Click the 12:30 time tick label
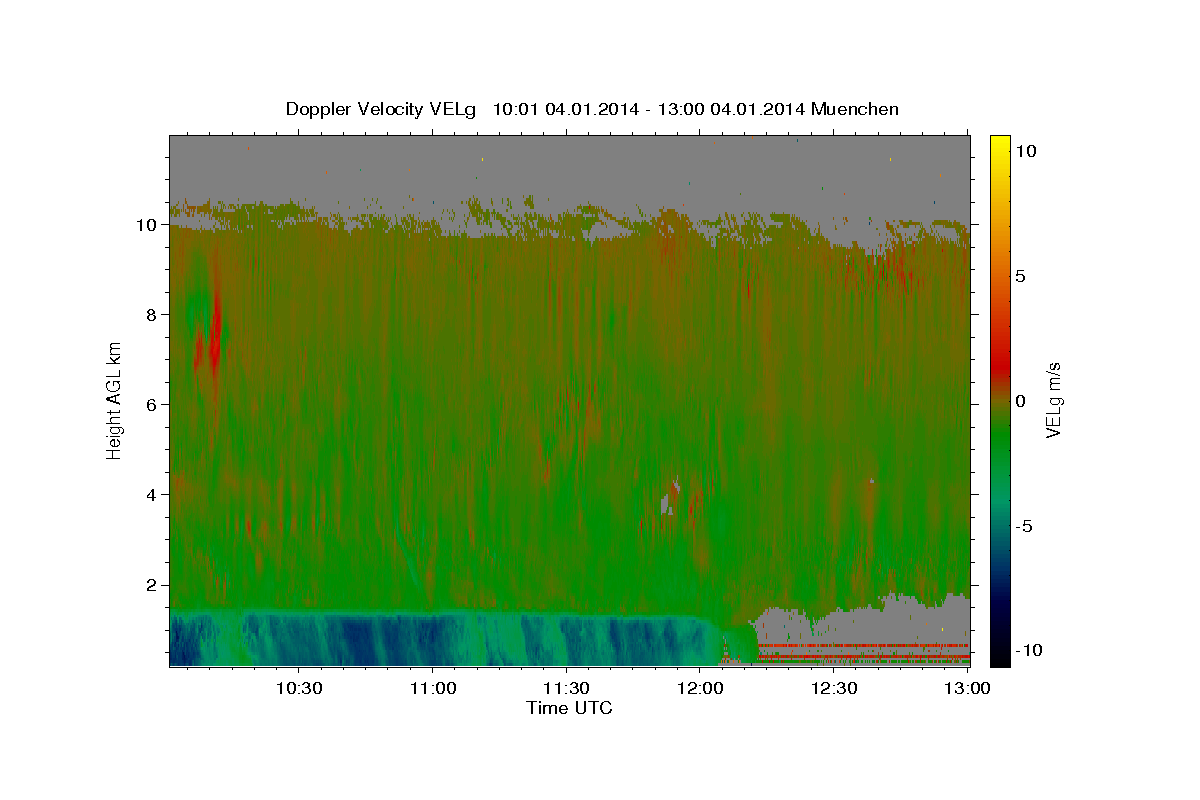The image size is (1200, 800). [835, 688]
